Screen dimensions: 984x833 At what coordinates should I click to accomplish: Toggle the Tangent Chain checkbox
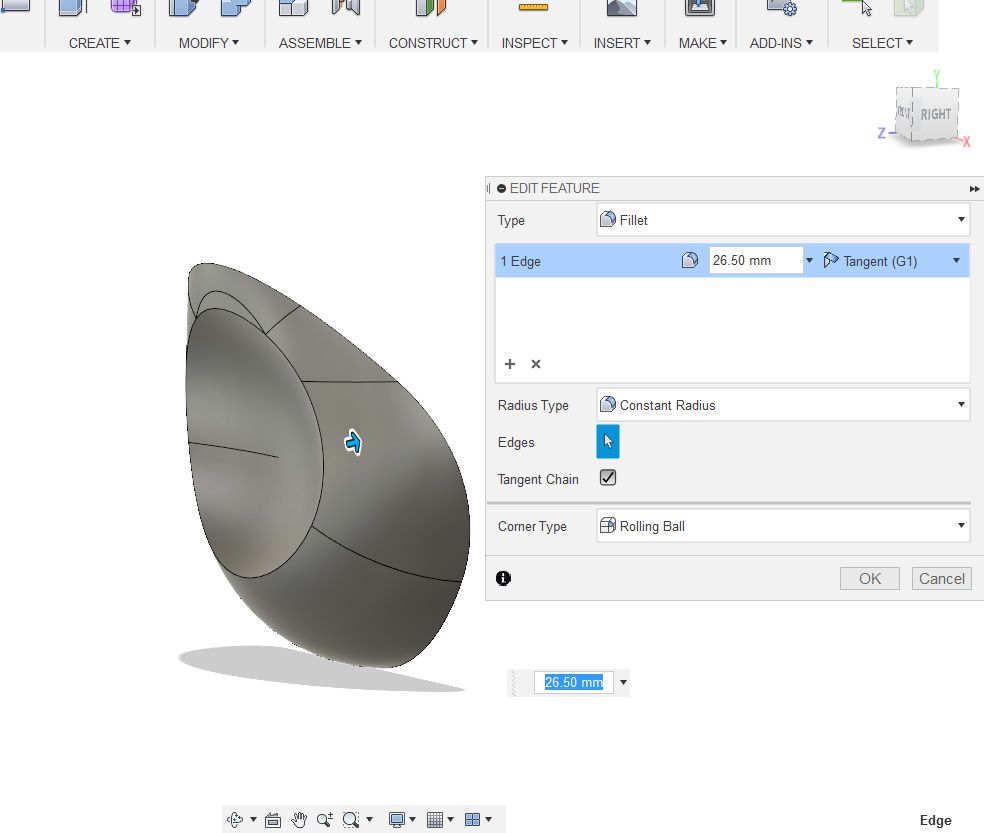click(x=607, y=478)
